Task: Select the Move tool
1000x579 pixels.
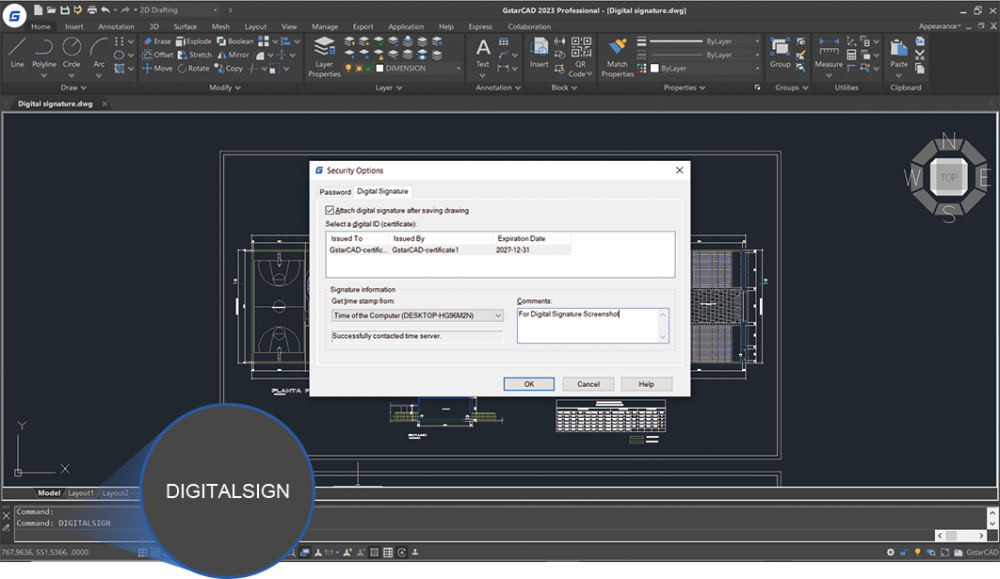Action: tap(157, 68)
